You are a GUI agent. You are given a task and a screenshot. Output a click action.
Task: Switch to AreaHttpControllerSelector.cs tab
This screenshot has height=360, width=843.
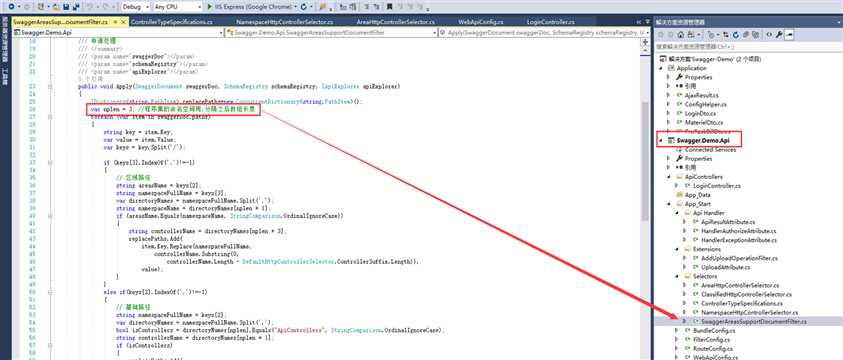396,22
